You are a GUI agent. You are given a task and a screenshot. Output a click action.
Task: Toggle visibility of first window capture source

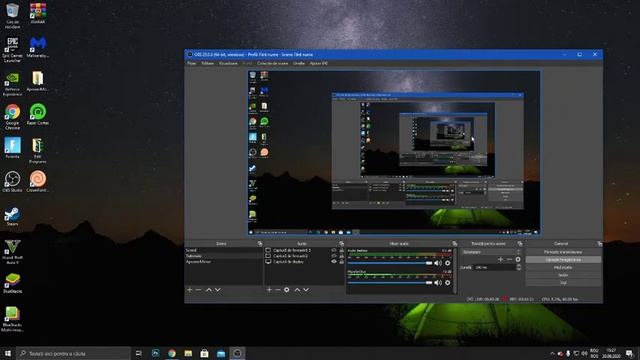pos(334,250)
